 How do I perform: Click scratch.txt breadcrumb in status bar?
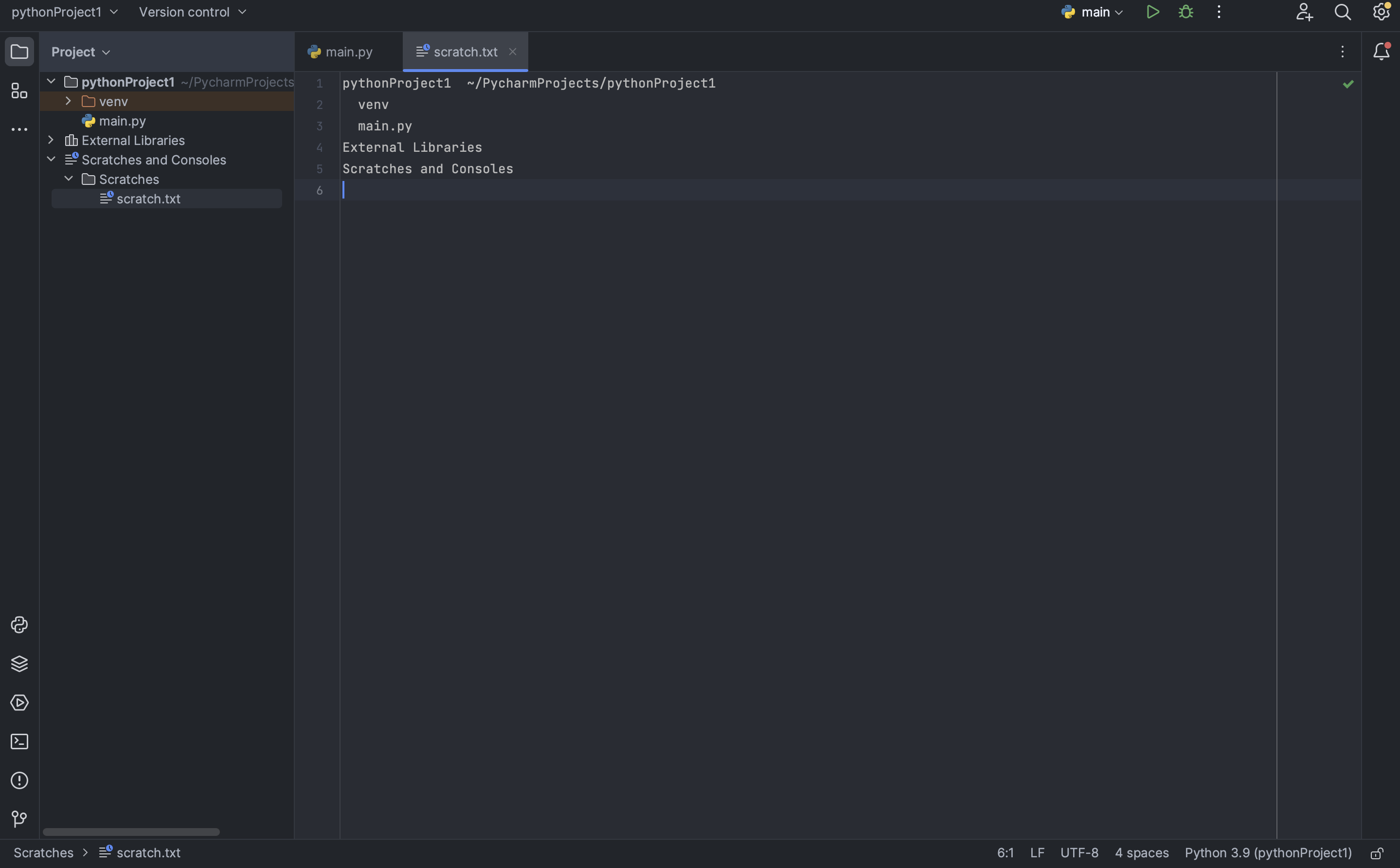pos(140,853)
